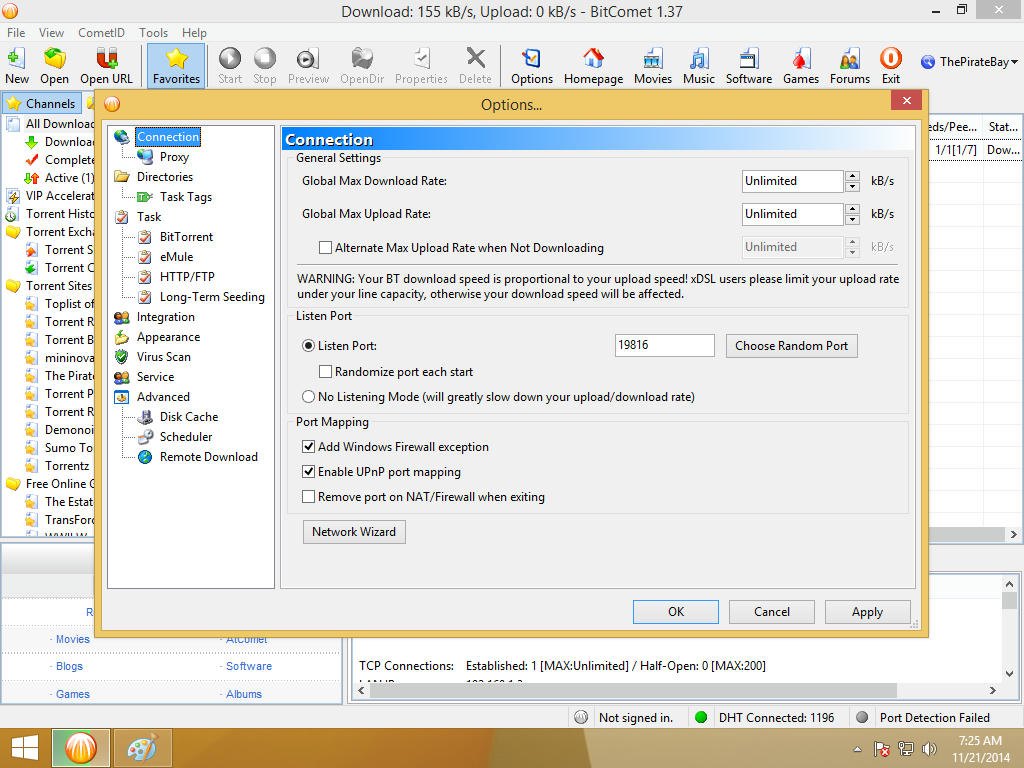
Task: Select Task Tags options page
Action: tap(185, 197)
